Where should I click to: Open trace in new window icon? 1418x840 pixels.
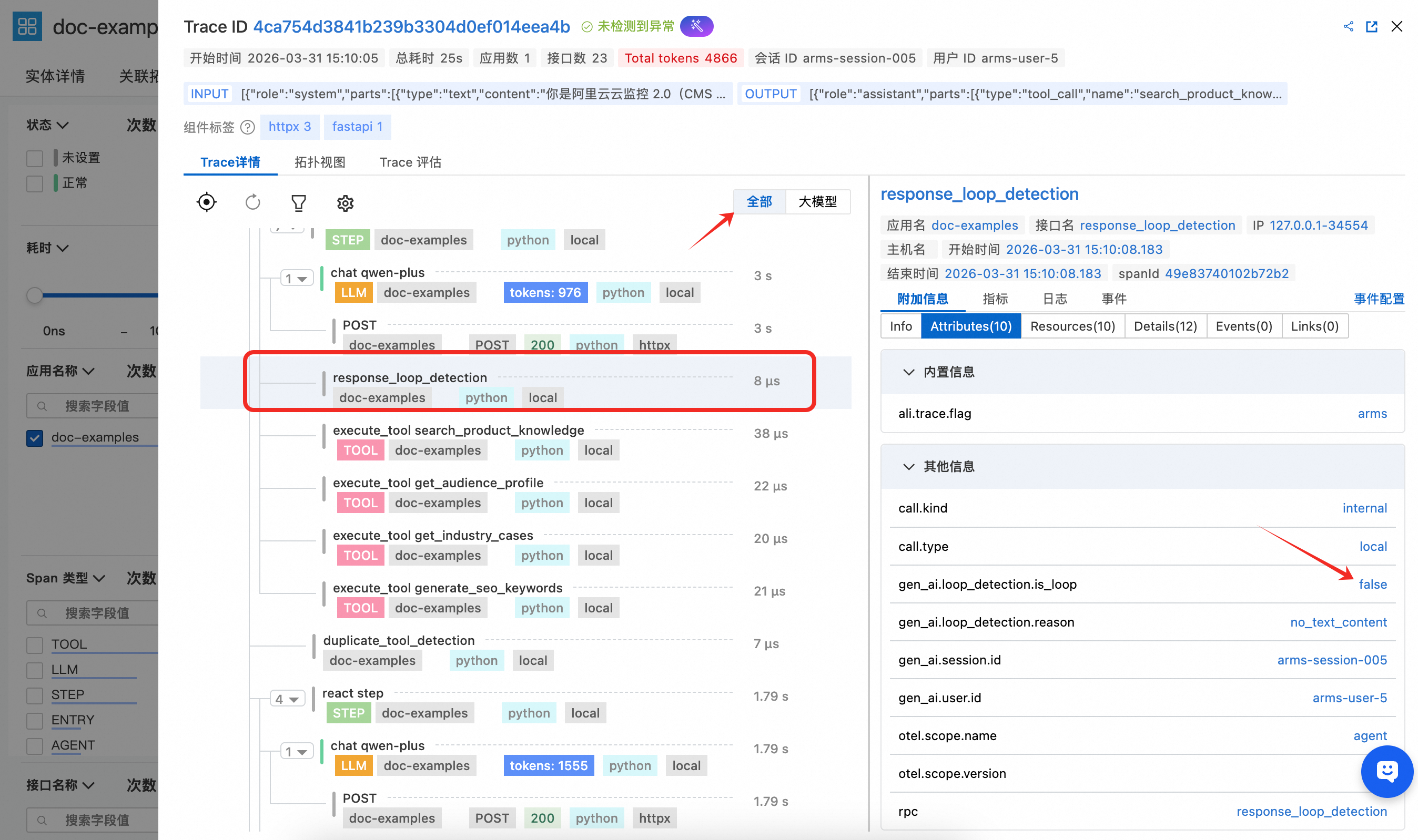pos(1372,27)
